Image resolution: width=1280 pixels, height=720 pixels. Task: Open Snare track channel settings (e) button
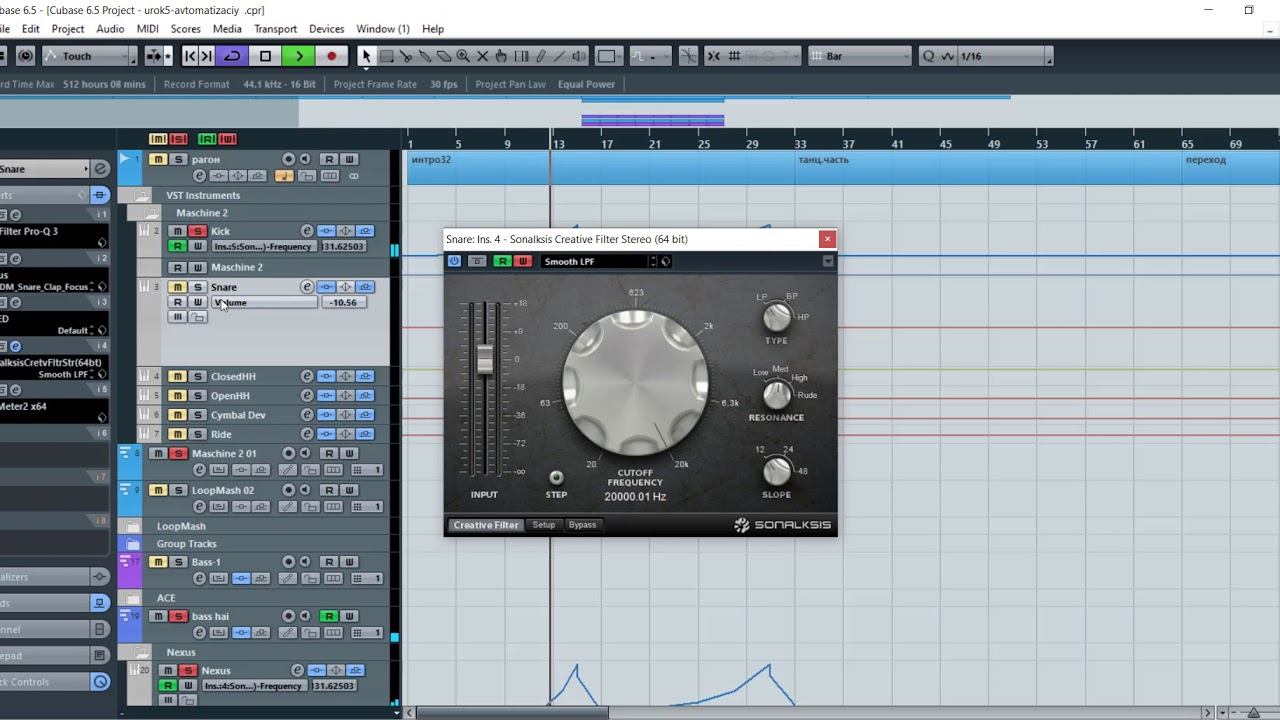[307, 287]
